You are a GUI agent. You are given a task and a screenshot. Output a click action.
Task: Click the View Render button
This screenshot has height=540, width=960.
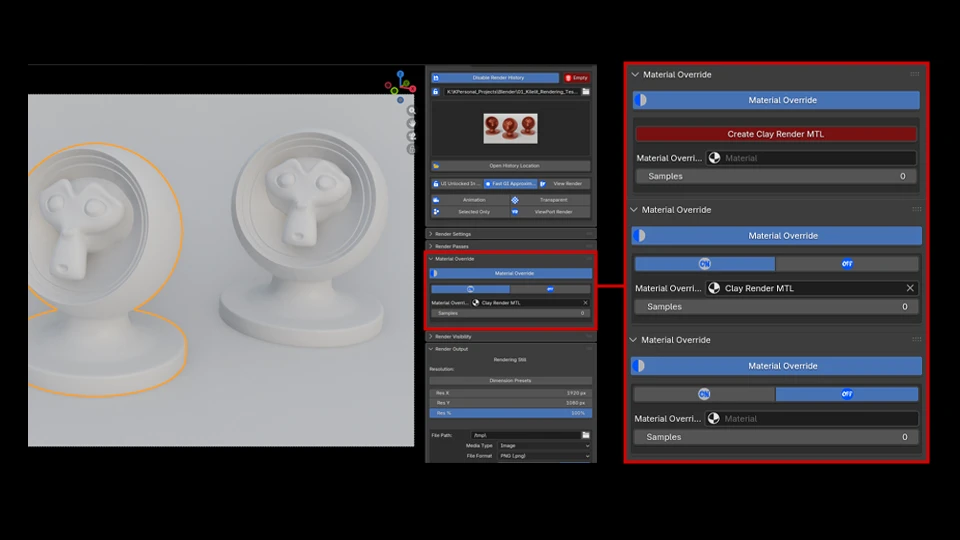[564, 184]
